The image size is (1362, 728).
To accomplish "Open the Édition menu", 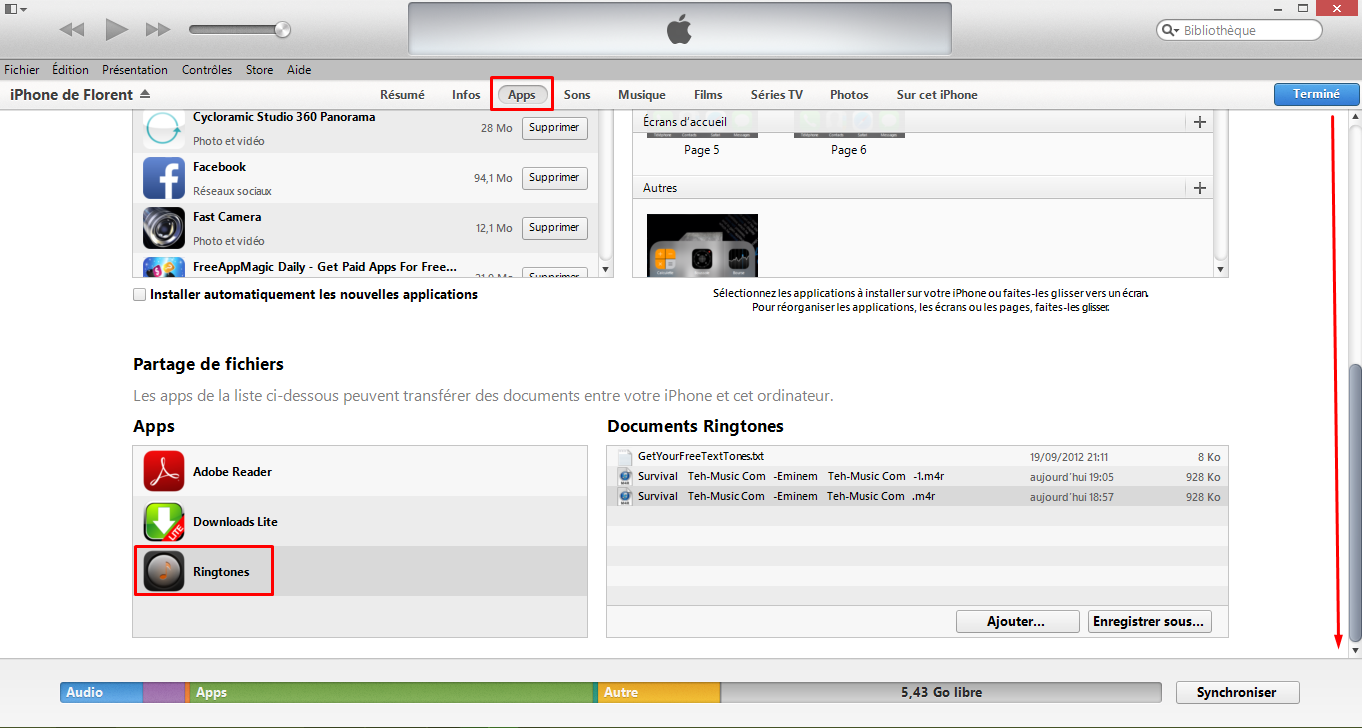I will [71, 70].
